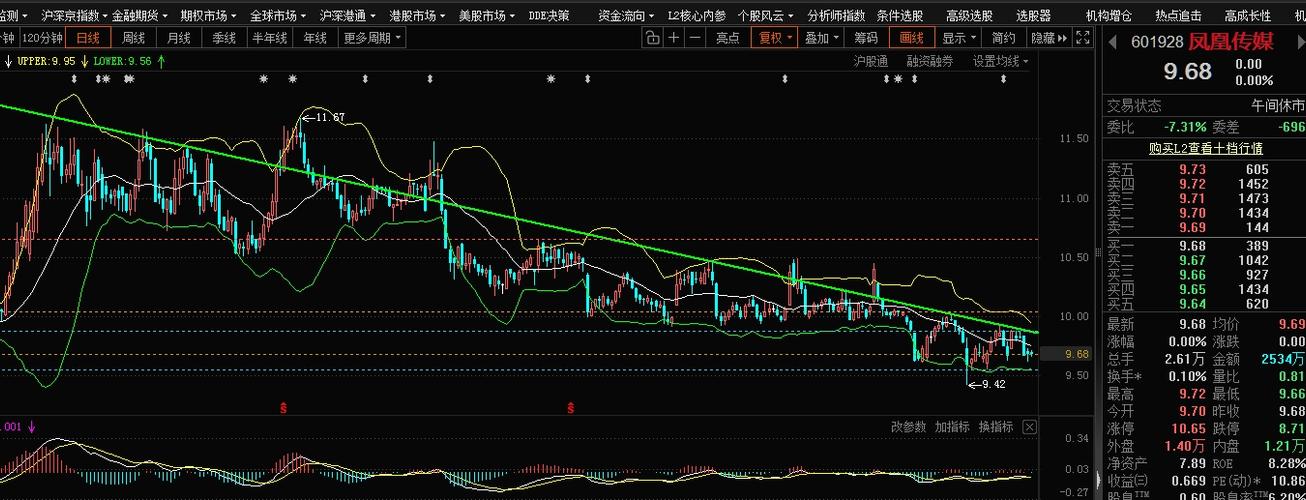The image size is (1306, 500).
Task: Open 沪深京指数 menu
Action: click(x=75, y=16)
